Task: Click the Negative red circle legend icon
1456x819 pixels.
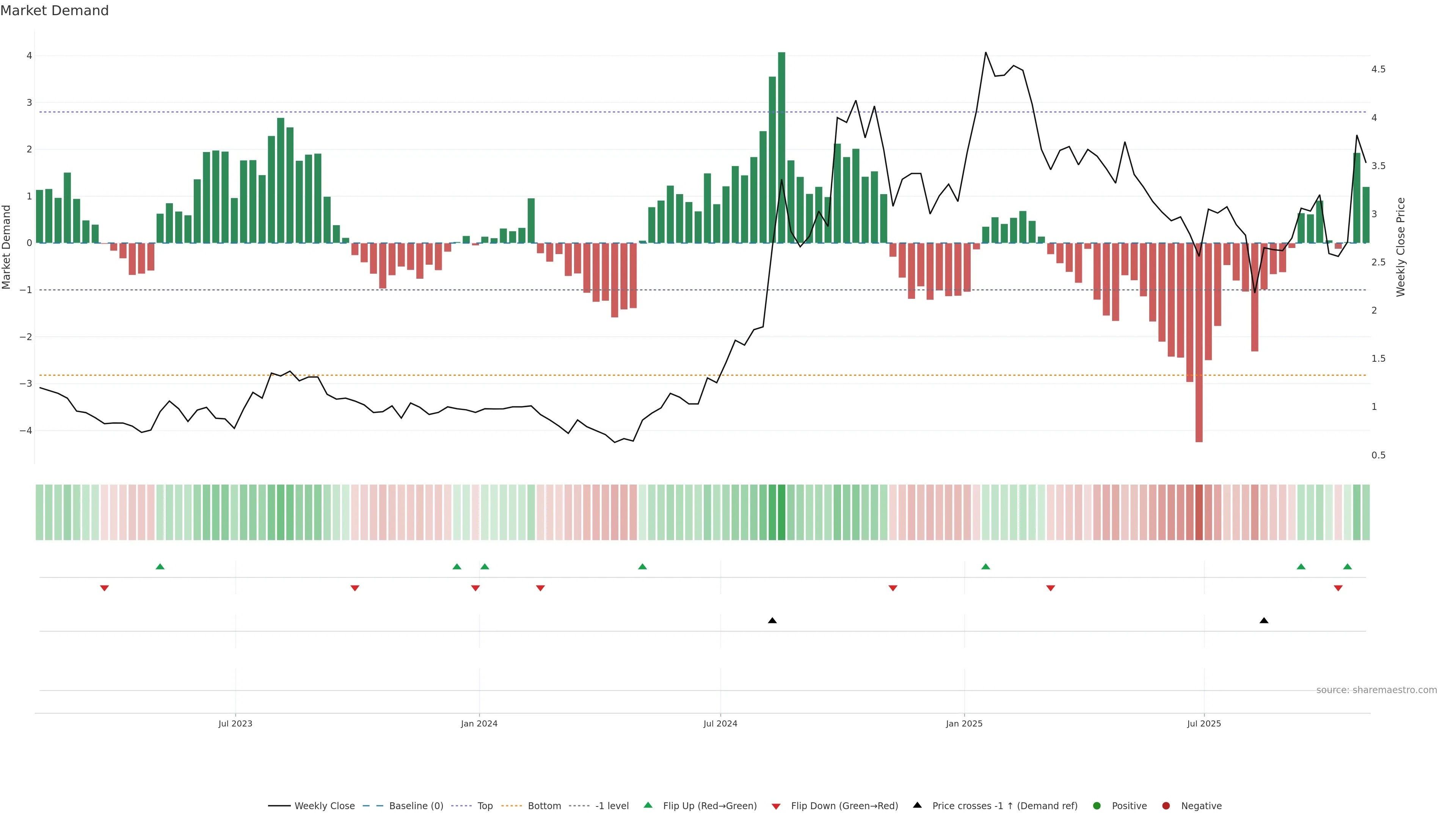Action: pos(1166,806)
